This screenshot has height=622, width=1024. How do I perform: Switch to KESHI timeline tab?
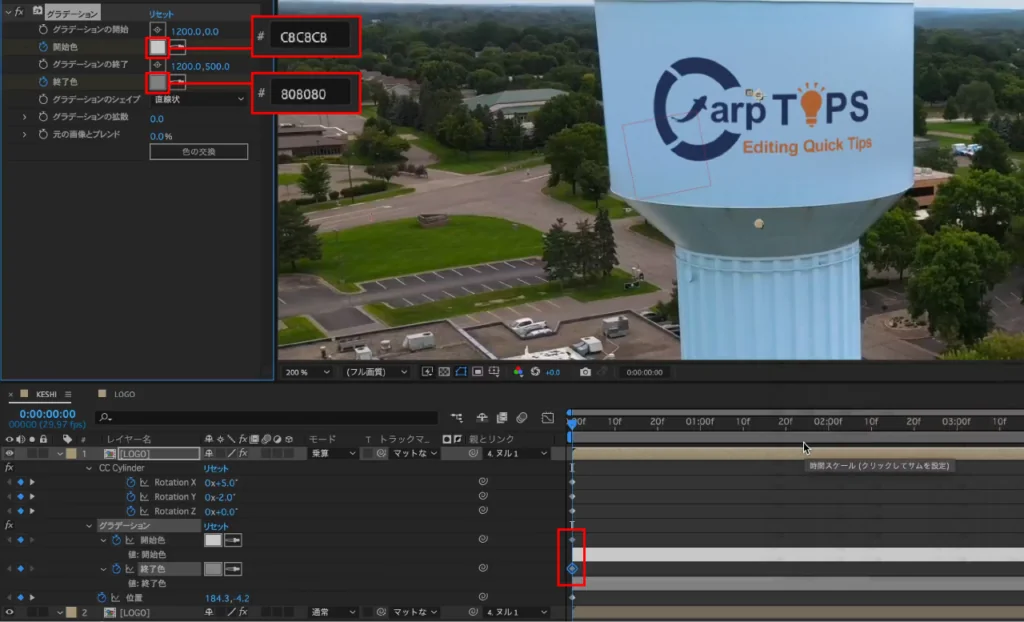coord(46,394)
